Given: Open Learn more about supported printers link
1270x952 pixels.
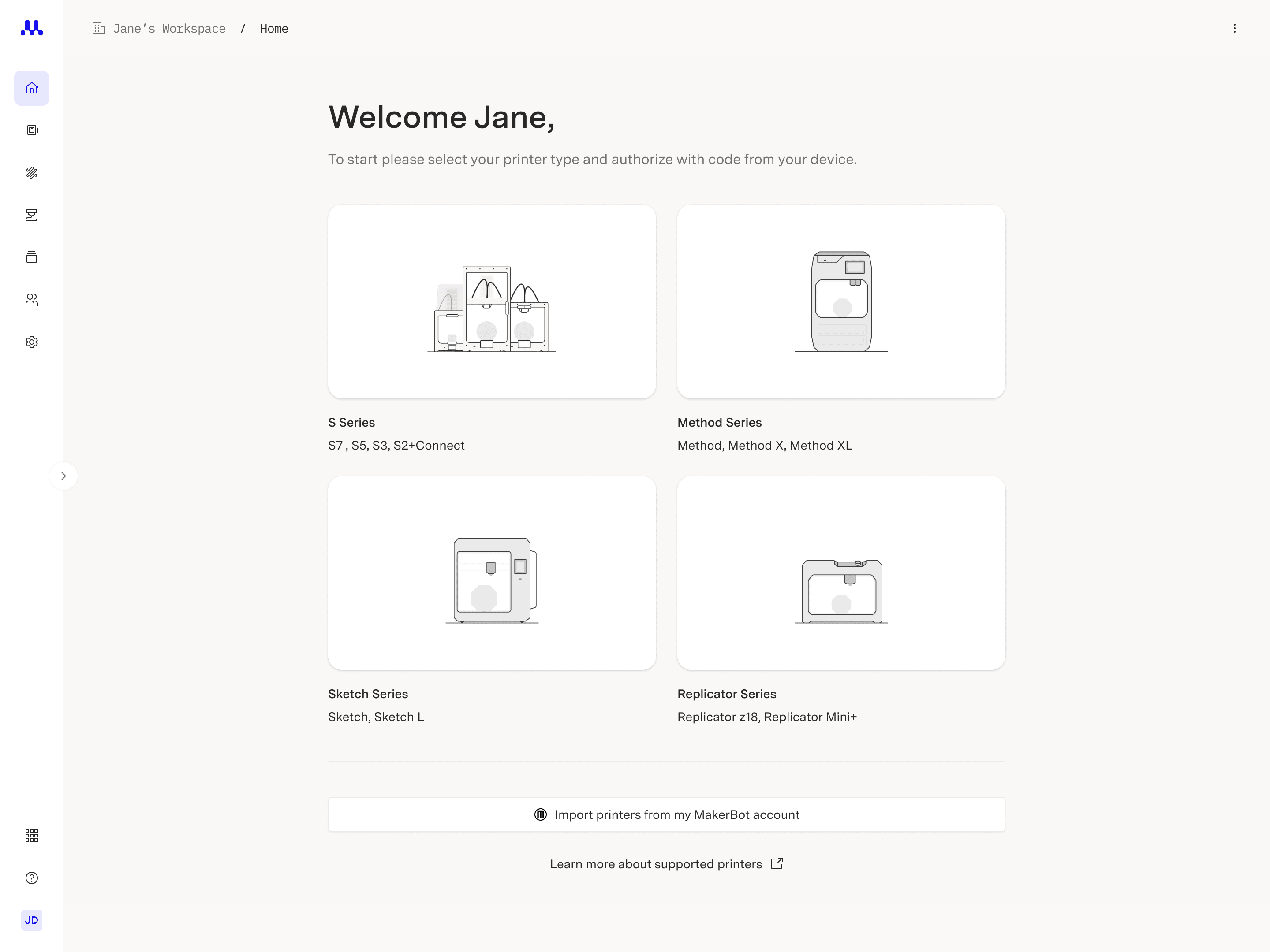Looking at the screenshot, I should coord(656,864).
